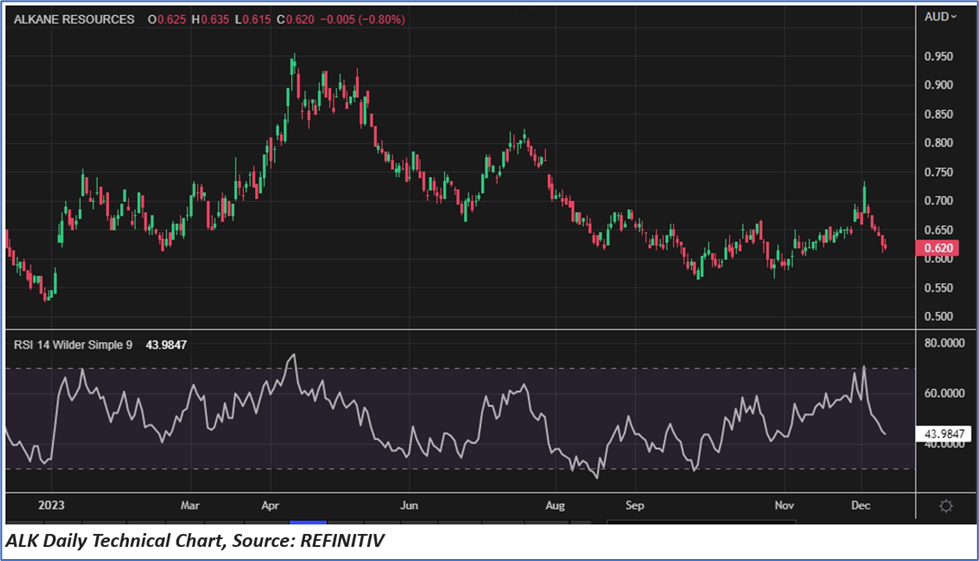This screenshot has height=561, width=979.
Task: Click the 0.900 price axis label
Action: pos(938,85)
